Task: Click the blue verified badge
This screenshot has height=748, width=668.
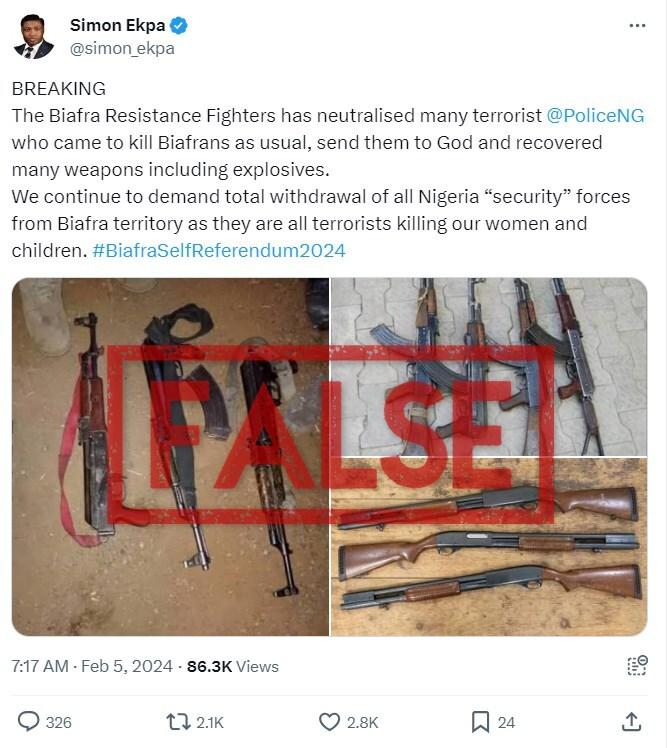Action: [x=179, y=26]
